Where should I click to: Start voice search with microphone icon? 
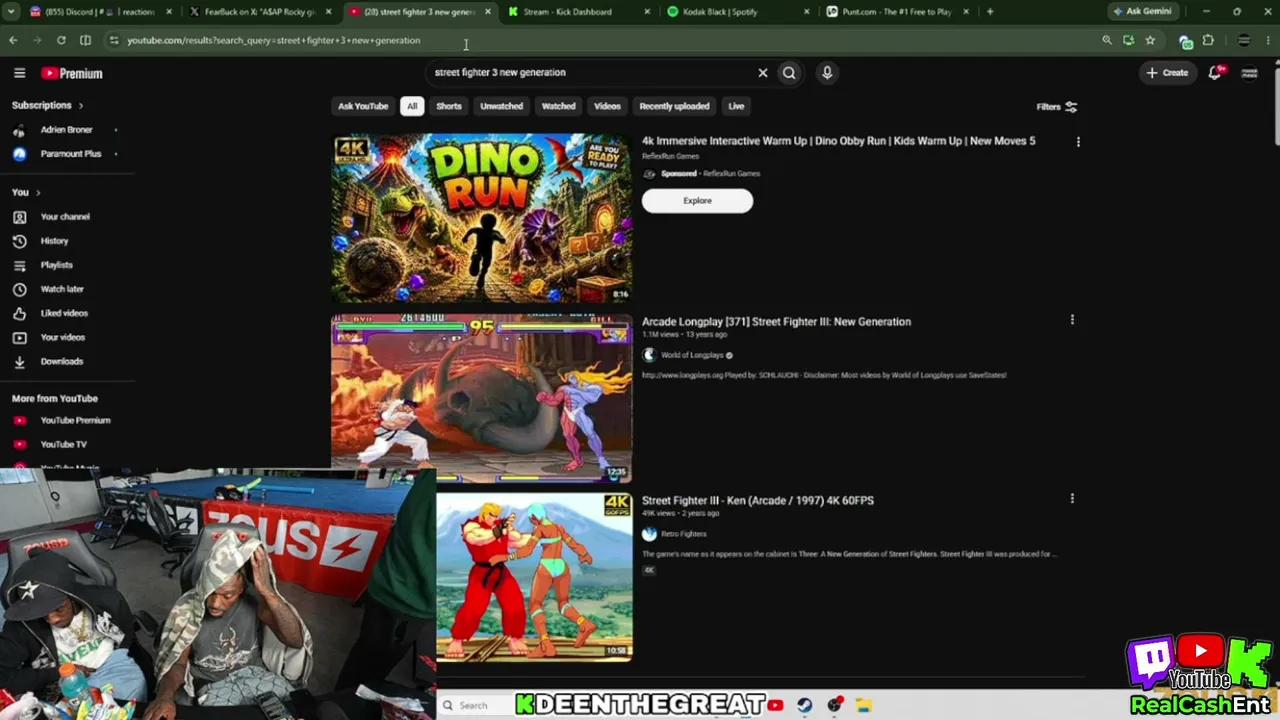[x=827, y=72]
